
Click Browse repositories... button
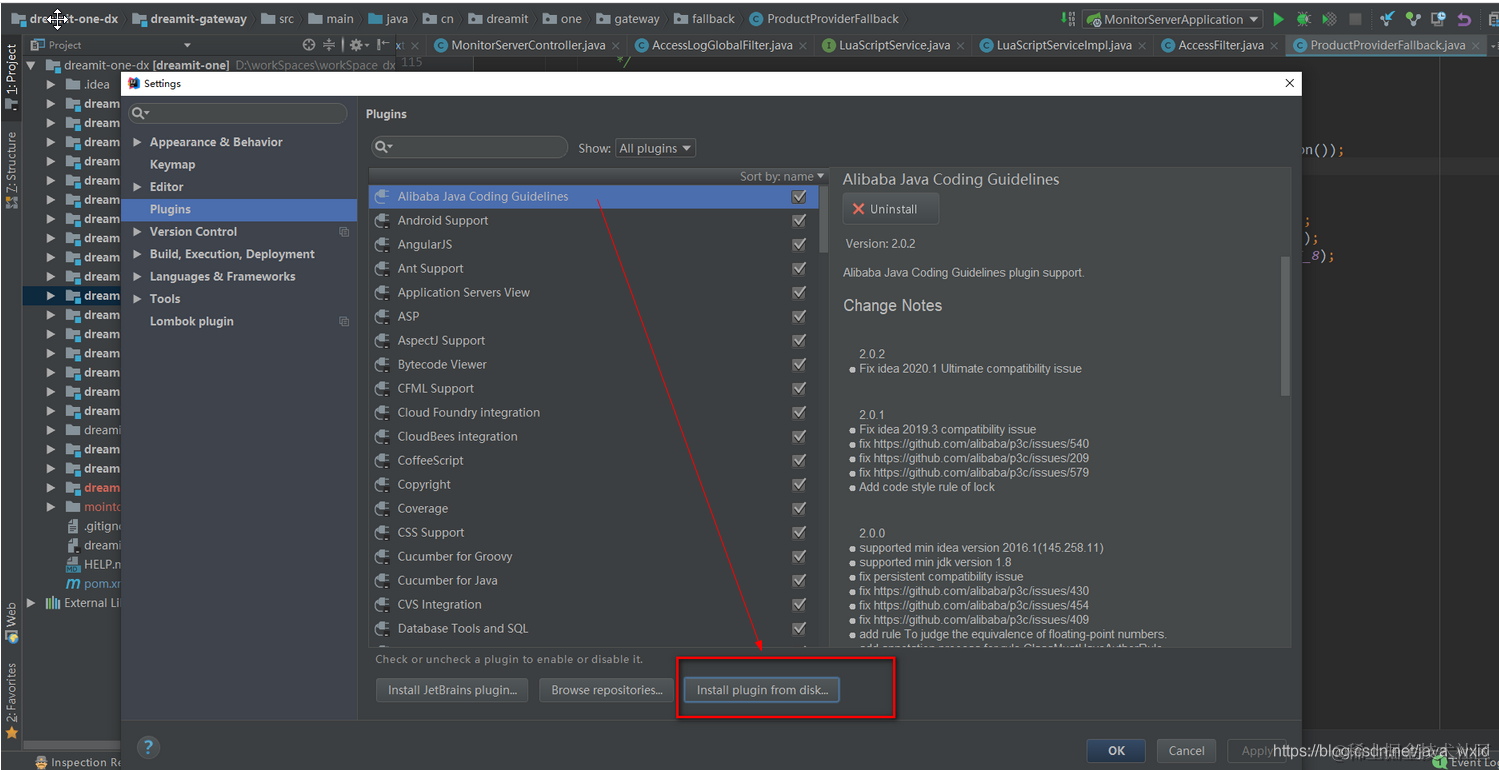coord(607,690)
